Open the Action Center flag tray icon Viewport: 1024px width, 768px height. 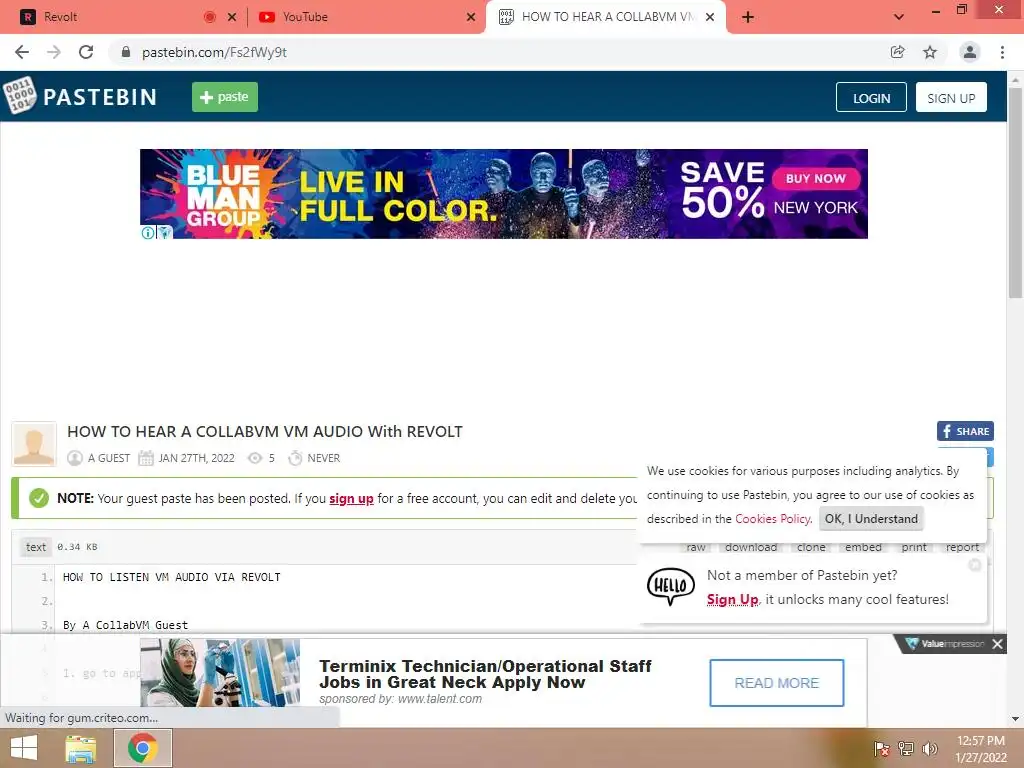881,748
